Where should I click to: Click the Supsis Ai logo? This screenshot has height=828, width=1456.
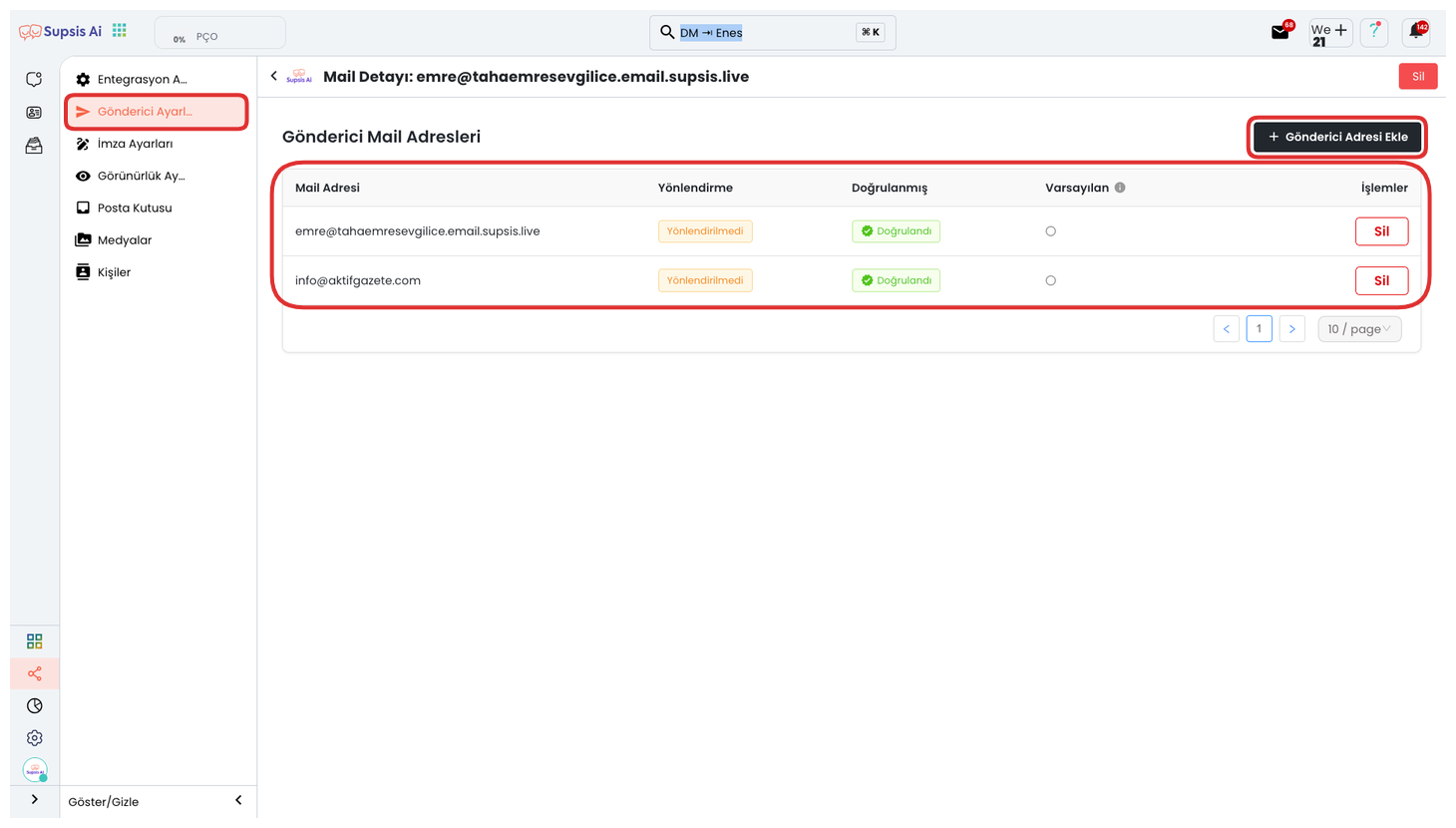point(60,32)
